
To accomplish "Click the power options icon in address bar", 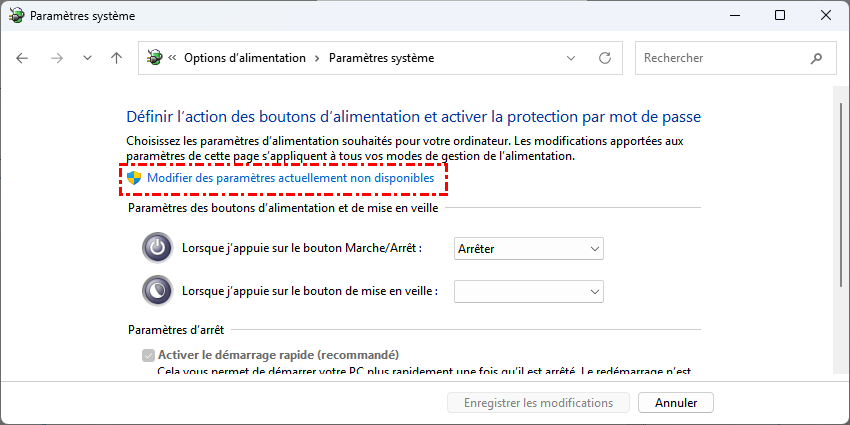I will click(154, 58).
